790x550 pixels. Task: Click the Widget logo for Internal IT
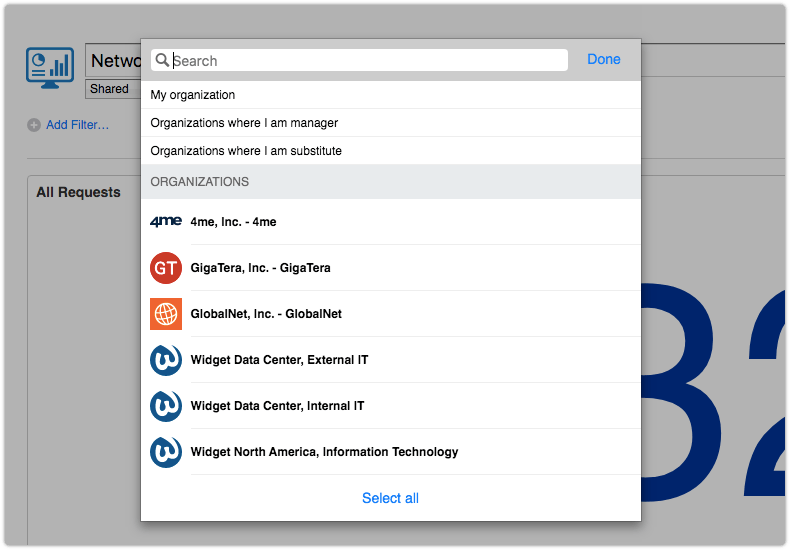pos(166,406)
